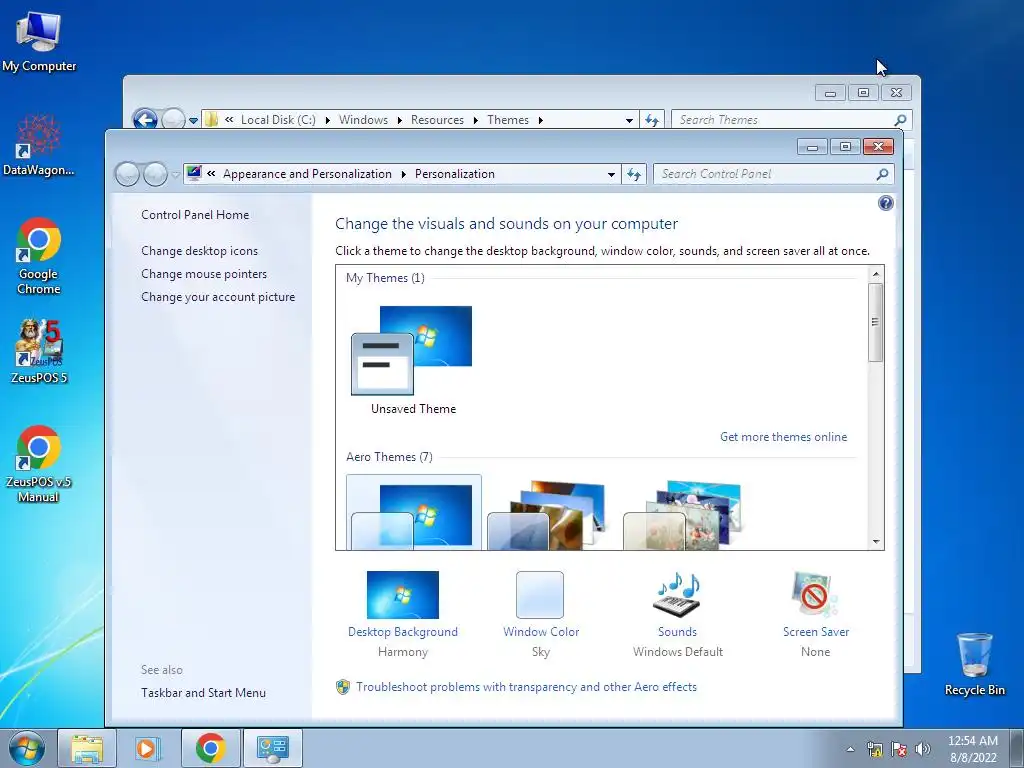Expand the arrow after Local Disk (C:)

327,120
